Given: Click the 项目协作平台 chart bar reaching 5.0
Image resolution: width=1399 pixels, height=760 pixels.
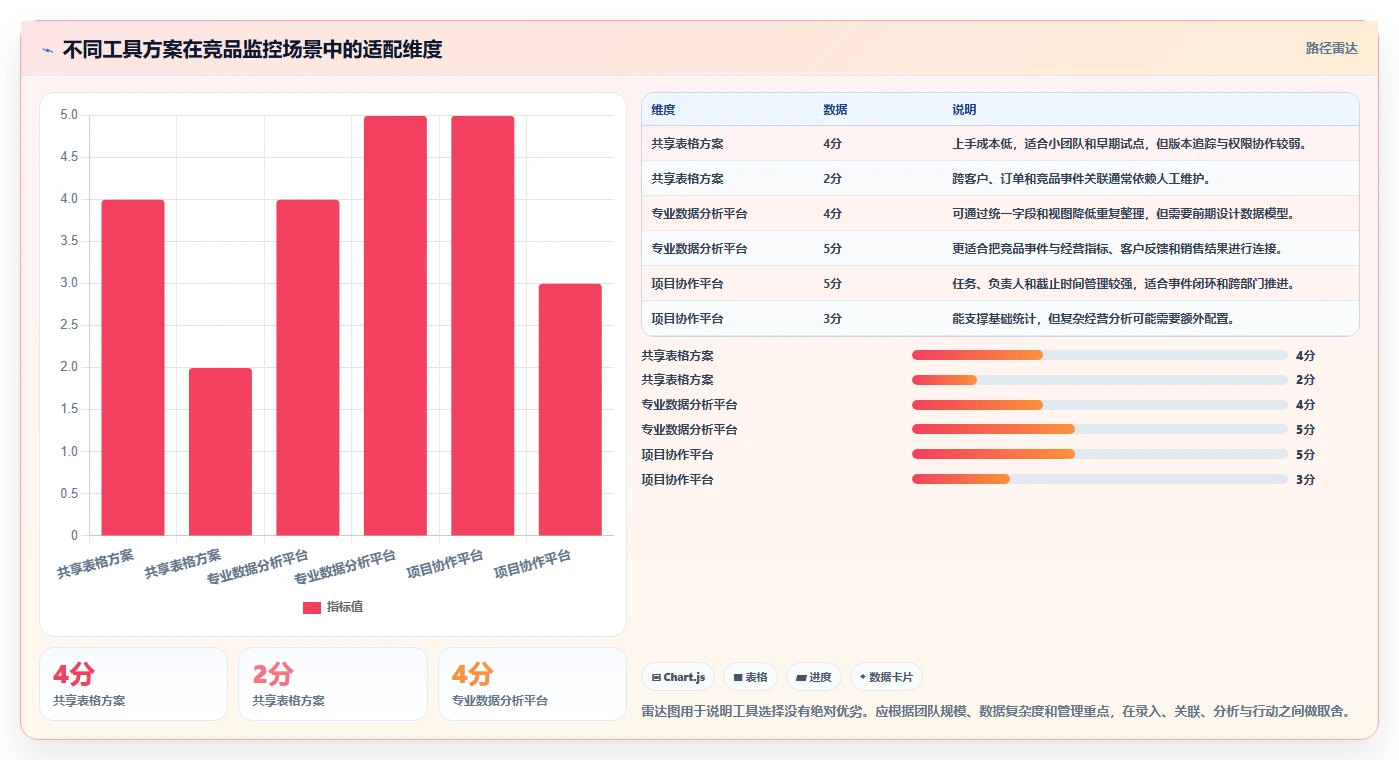Looking at the screenshot, I should pyautogui.click(x=483, y=326).
